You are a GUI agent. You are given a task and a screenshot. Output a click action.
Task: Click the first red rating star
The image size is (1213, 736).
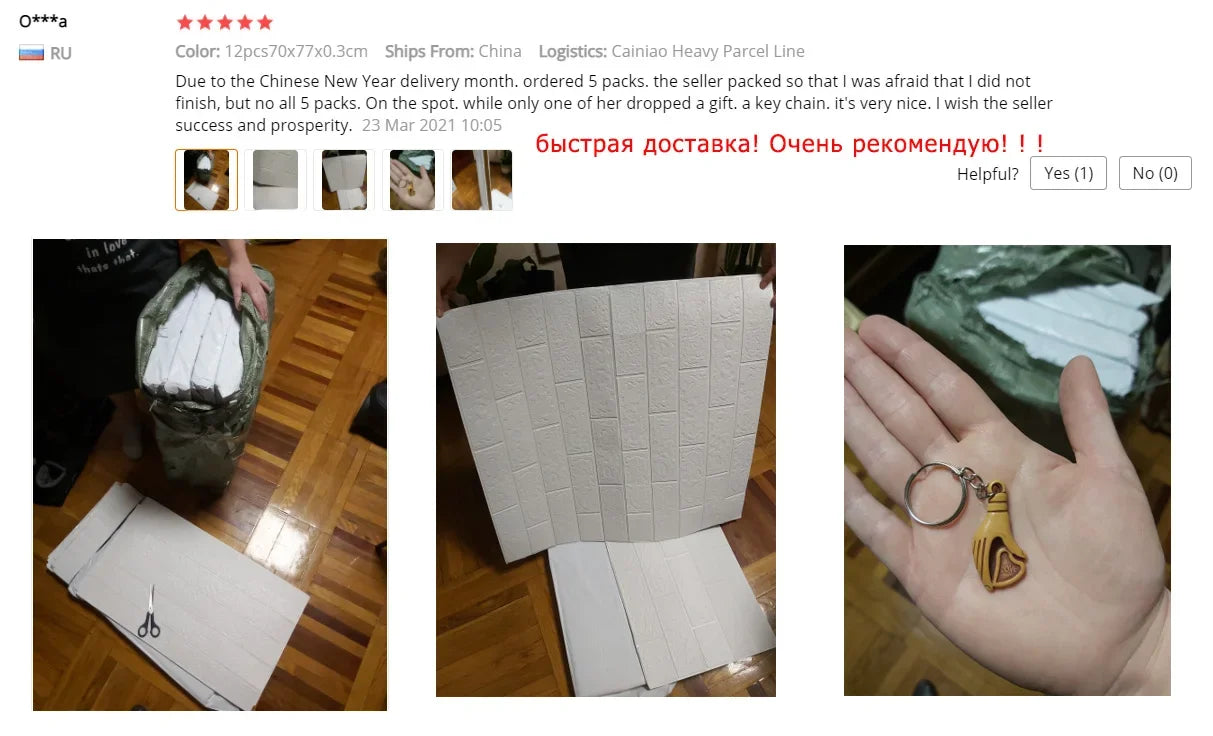click(184, 22)
